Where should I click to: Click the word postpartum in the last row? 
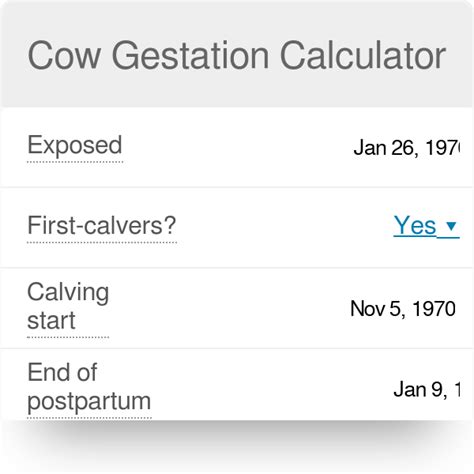(89, 402)
